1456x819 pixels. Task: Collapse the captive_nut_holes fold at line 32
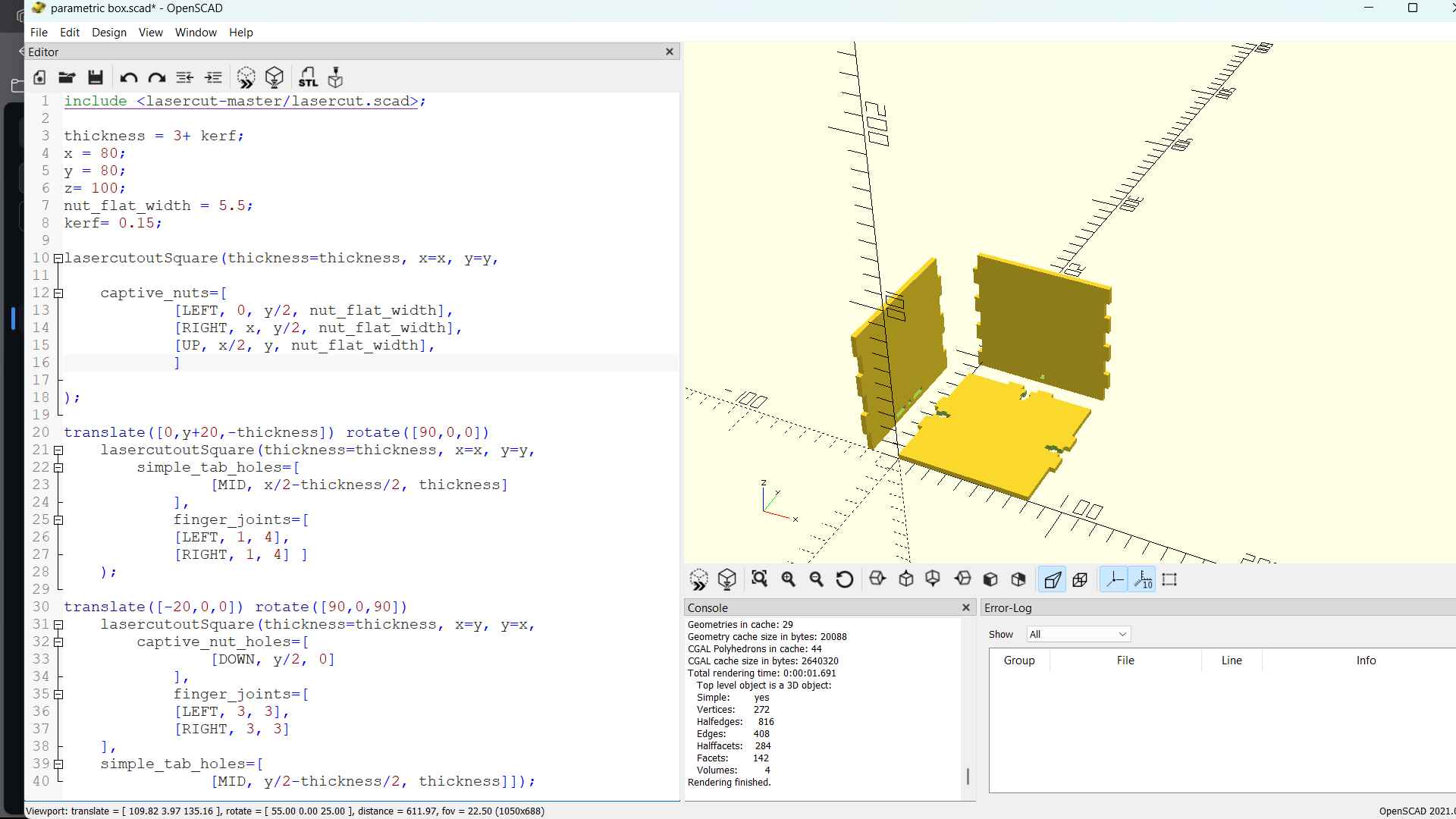58,642
